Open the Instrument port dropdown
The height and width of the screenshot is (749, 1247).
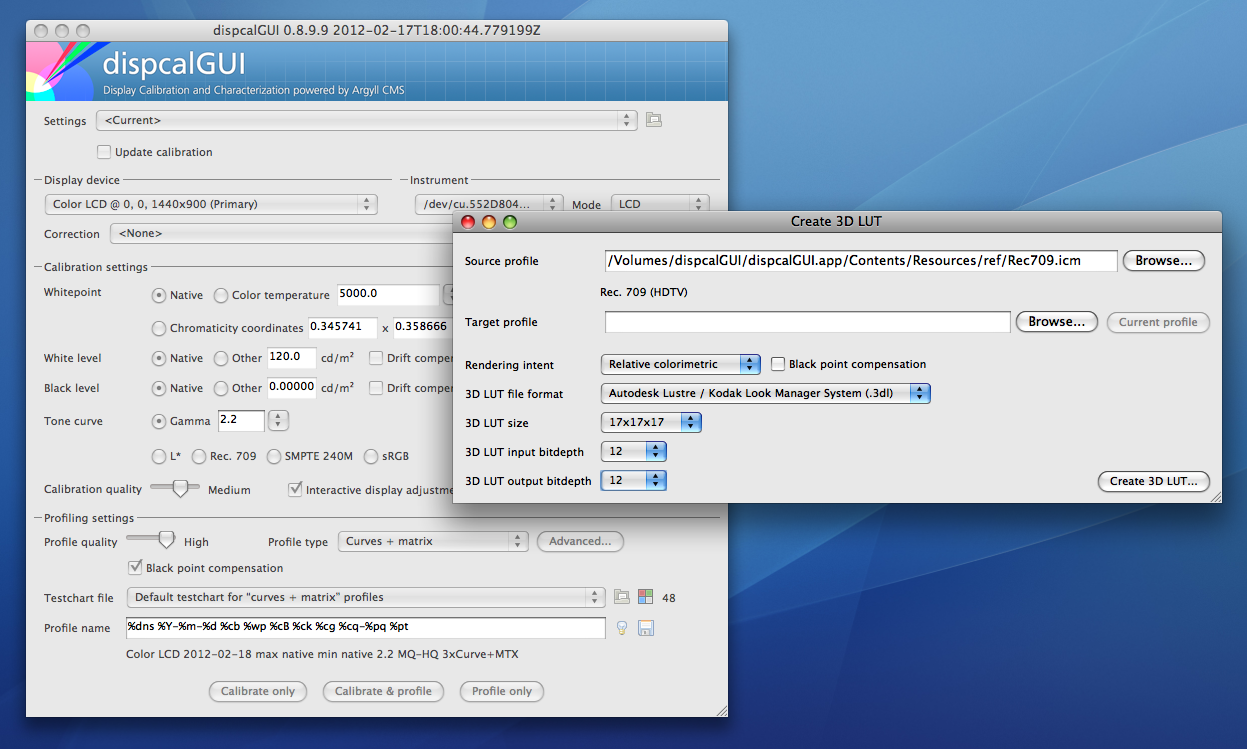489,204
